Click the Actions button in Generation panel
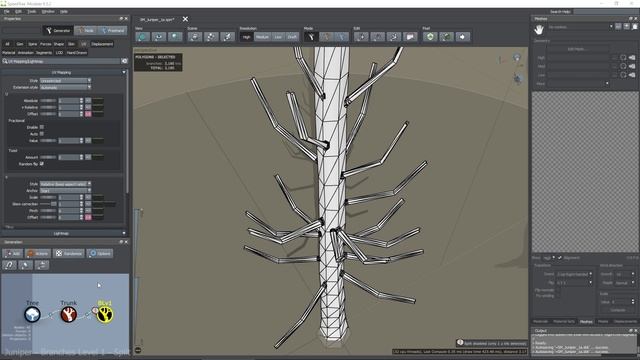The height and width of the screenshot is (360, 640). pos(38,253)
